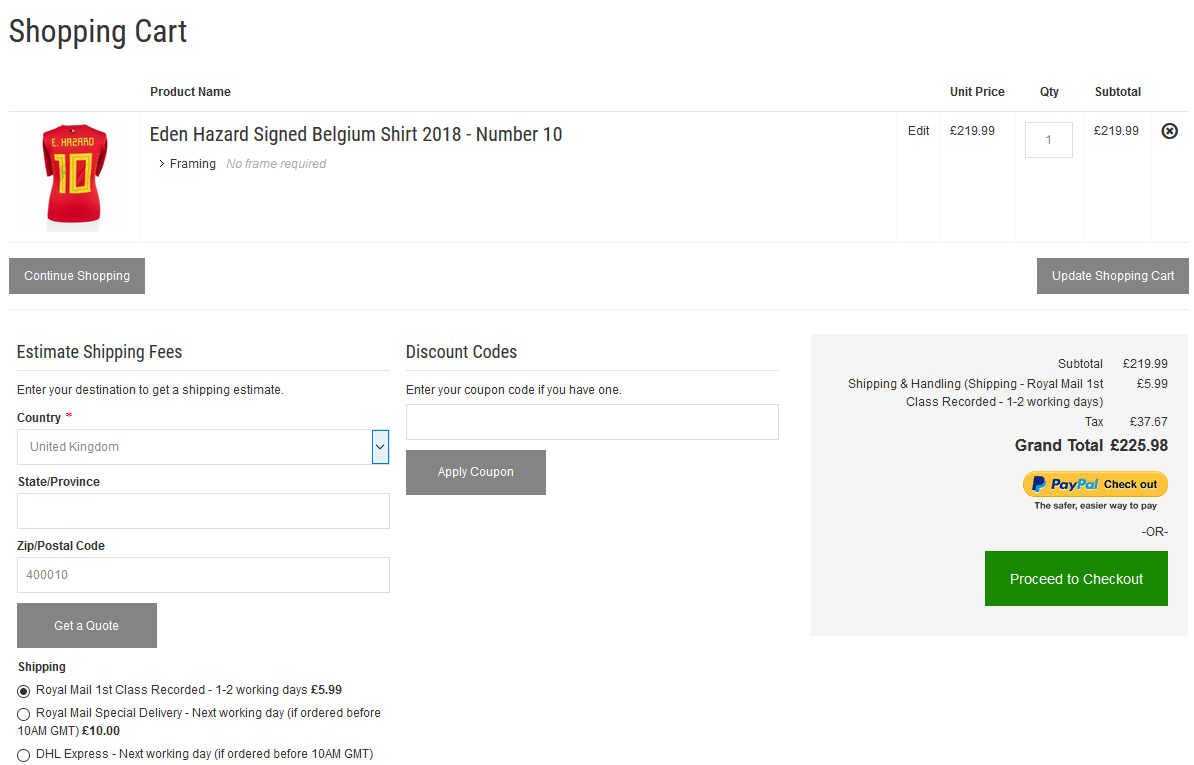Click Proceed to Checkout
This screenshot has width=1194, height=765.
(x=1076, y=579)
